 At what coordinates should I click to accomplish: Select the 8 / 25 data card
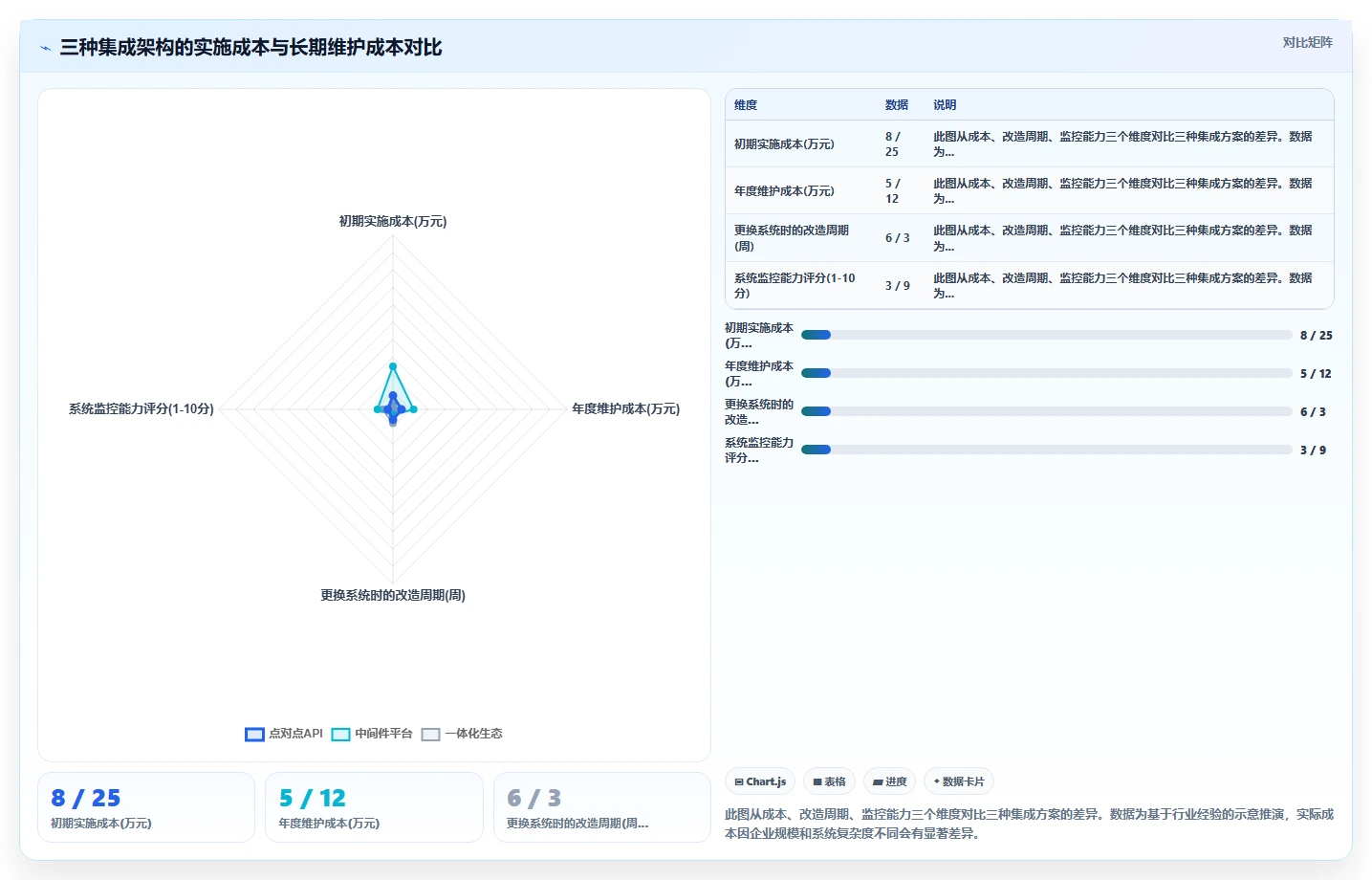pos(146,807)
